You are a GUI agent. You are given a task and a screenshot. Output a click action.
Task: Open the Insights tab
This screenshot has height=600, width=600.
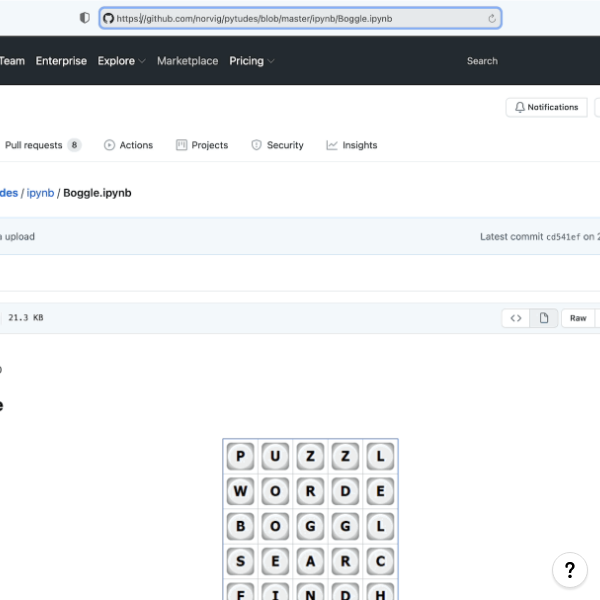352,145
